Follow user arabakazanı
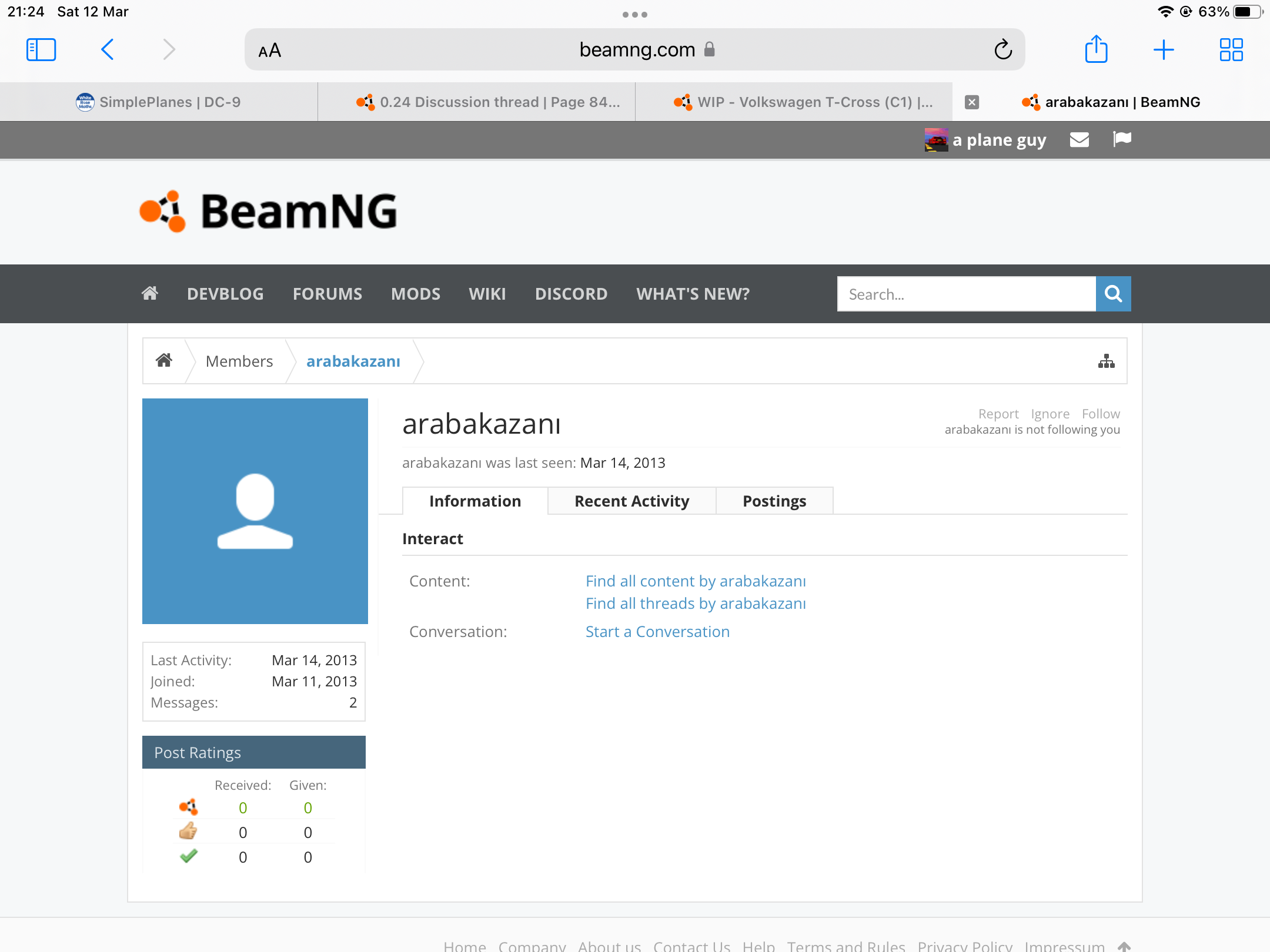 (1101, 414)
